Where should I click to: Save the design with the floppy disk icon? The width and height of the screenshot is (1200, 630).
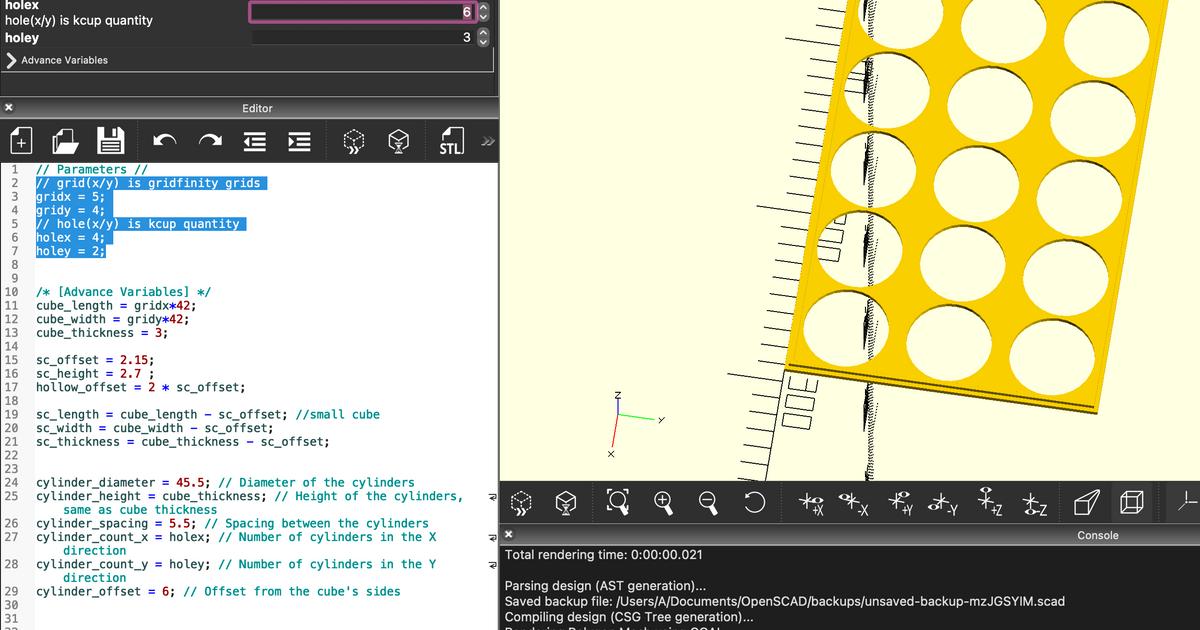(110, 142)
